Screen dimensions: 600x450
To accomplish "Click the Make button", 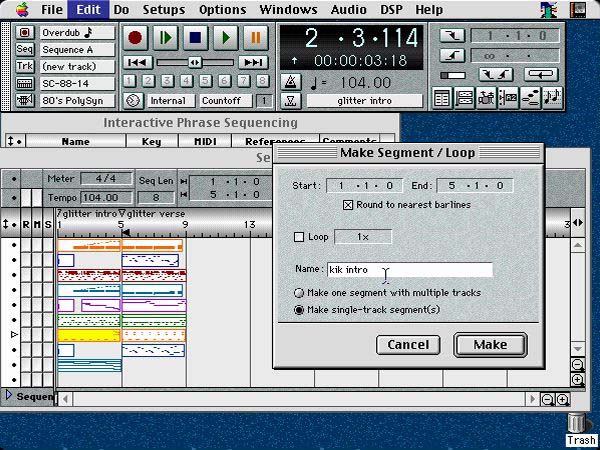I will 490,344.
